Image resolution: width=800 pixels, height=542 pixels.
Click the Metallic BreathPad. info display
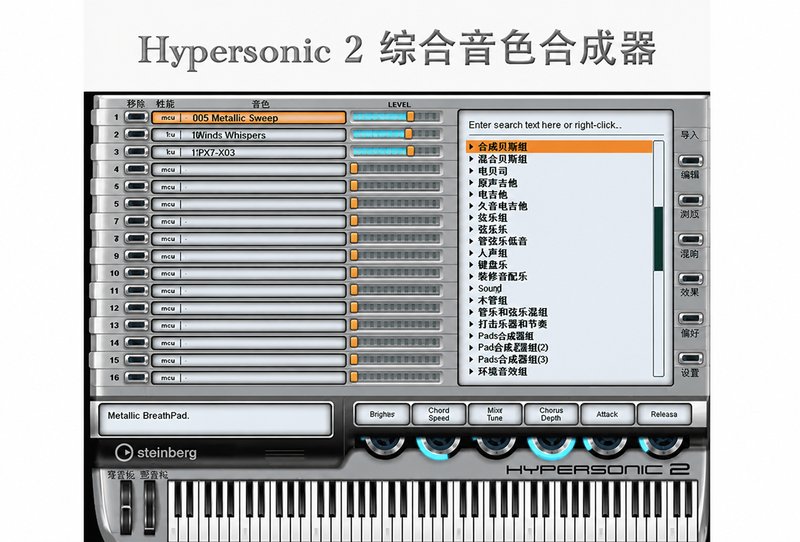(x=215, y=420)
